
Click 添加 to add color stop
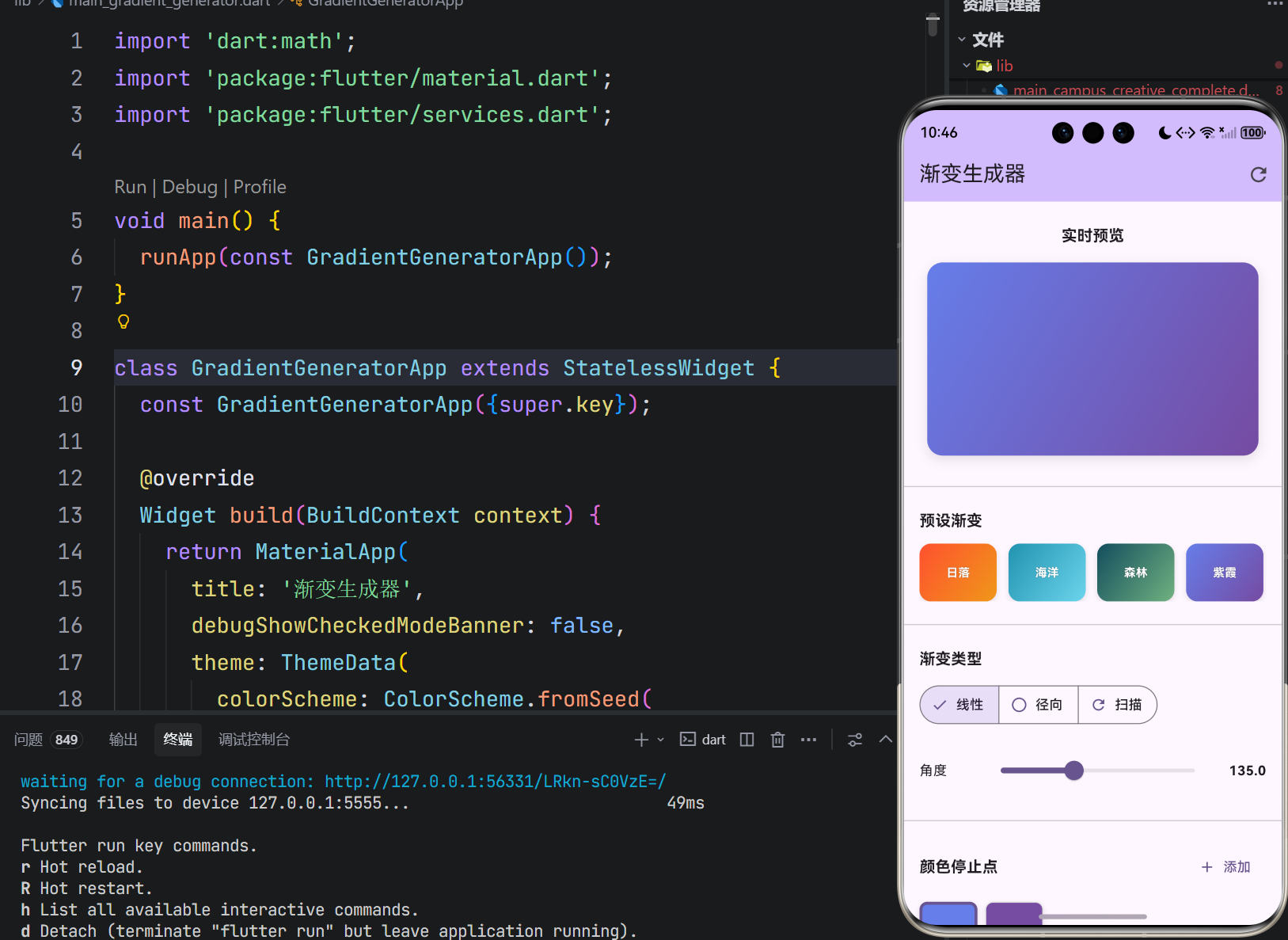[1225, 867]
